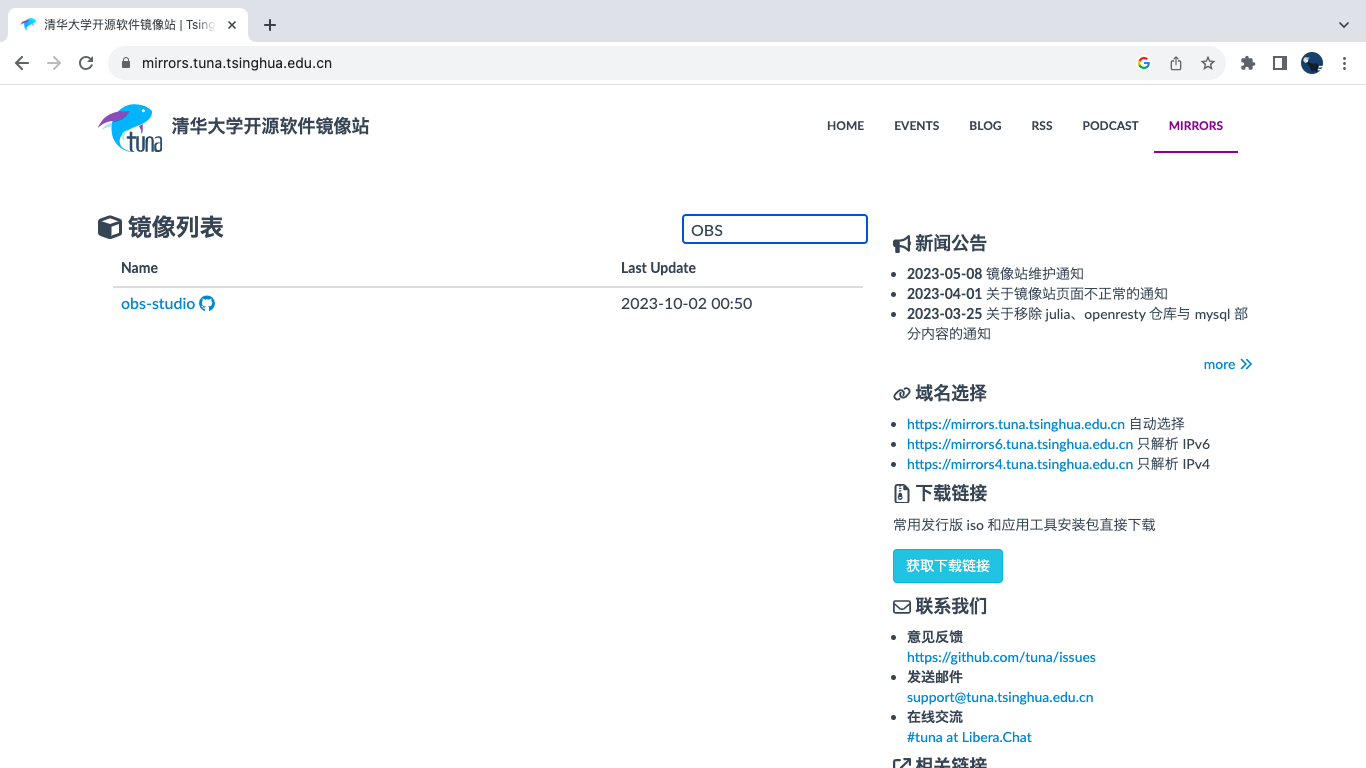Click the 获取下载链接 button
The image size is (1366, 768).
point(947,566)
